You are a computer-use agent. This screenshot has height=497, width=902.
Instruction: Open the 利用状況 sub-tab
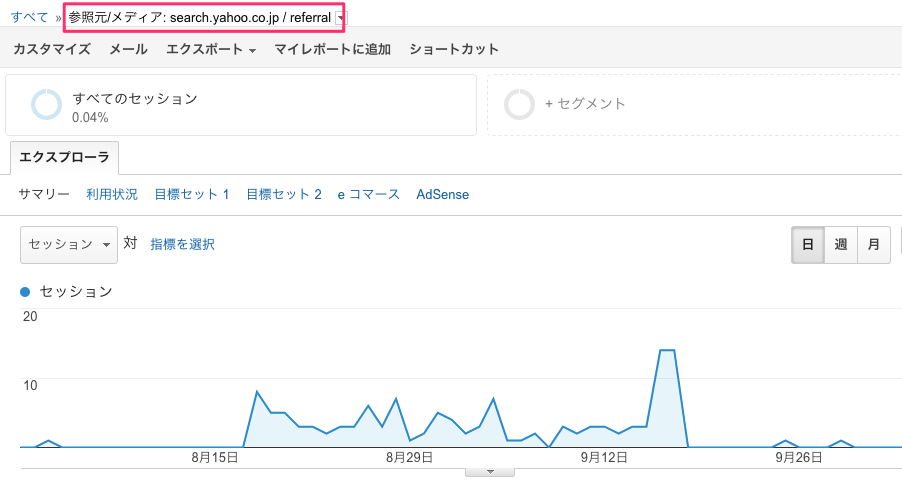[x=112, y=195]
